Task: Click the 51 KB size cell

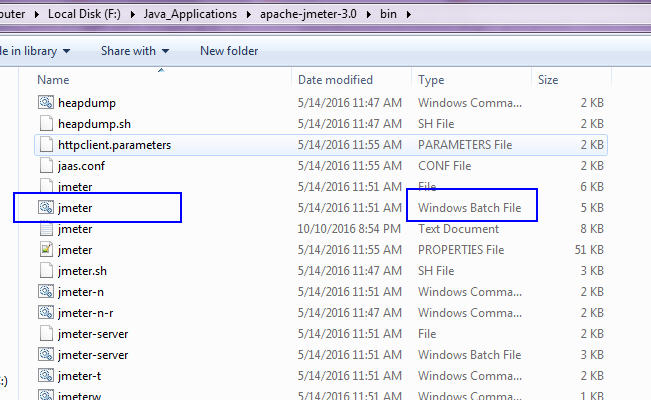Action: click(x=589, y=250)
